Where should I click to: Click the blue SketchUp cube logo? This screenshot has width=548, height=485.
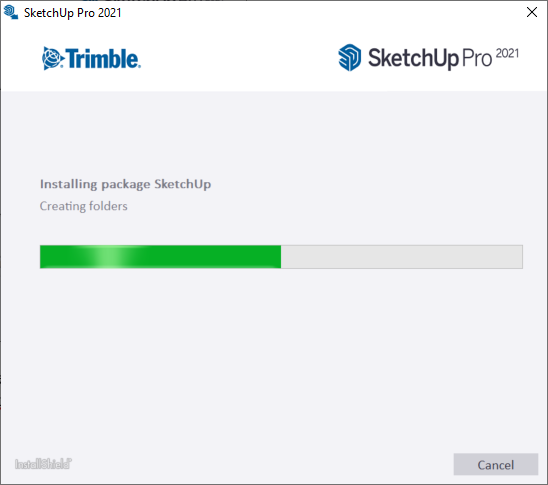[x=349, y=57]
